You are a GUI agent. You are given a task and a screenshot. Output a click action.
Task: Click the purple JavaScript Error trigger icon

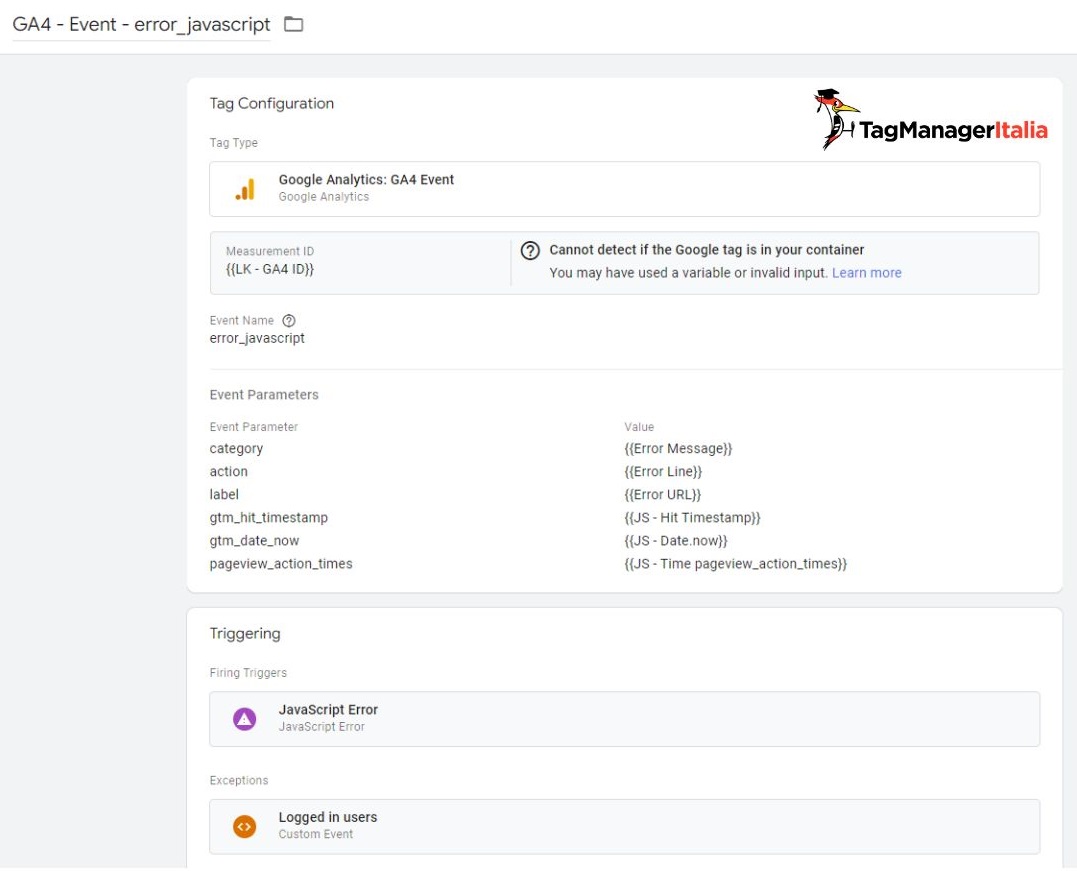[x=245, y=718]
